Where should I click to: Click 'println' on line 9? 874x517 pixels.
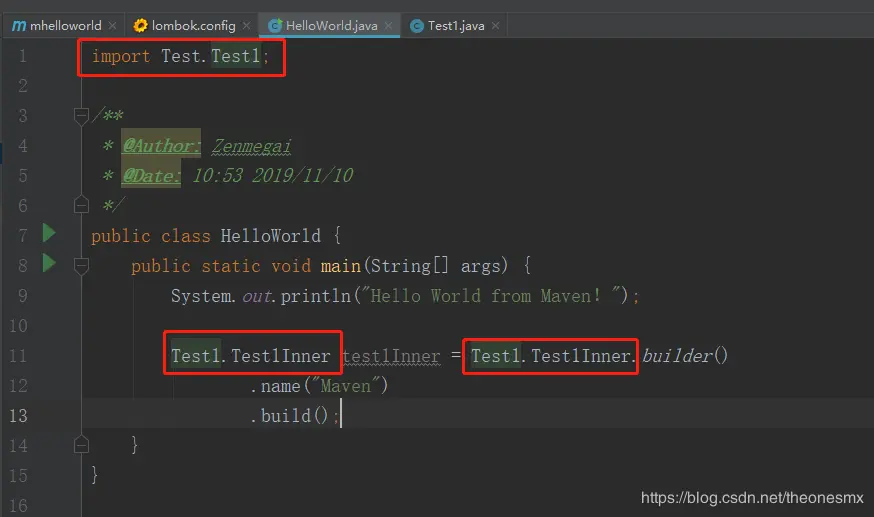315,296
